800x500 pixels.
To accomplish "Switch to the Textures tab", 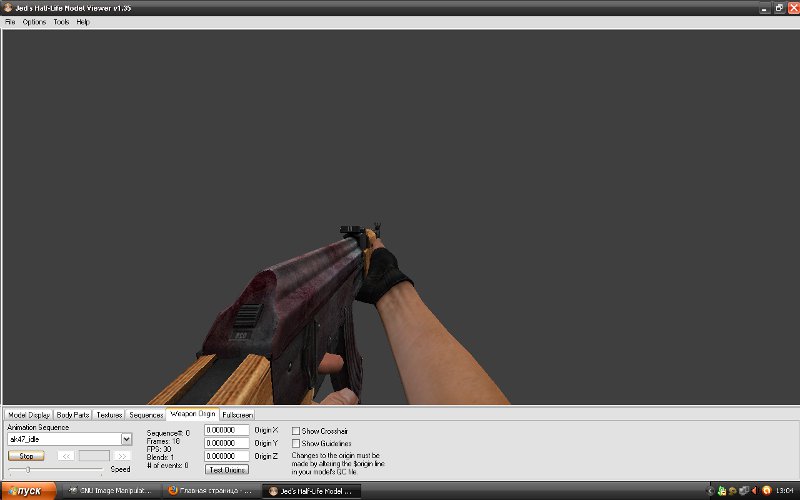I will click(109, 415).
